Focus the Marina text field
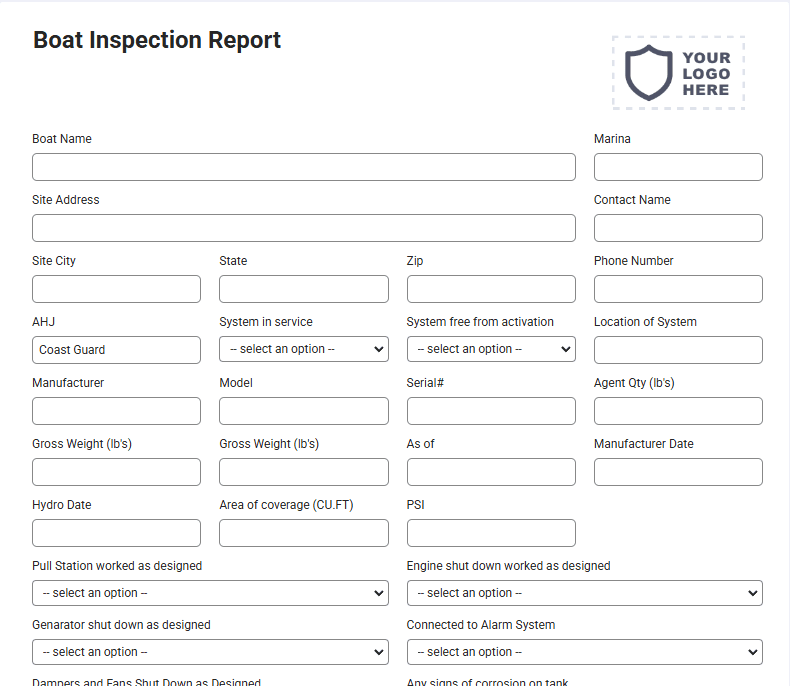Viewport: 790px width, 686px height. 678,167
